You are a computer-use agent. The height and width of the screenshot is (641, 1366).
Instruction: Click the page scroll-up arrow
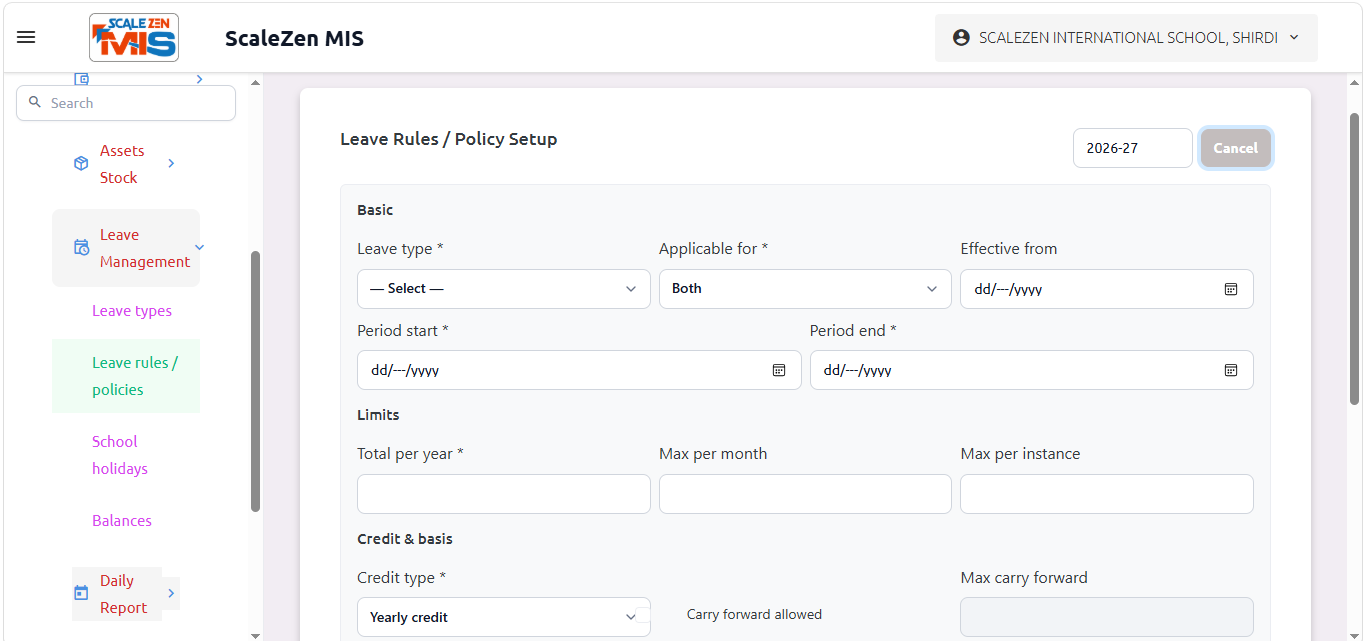[x=1354, y=82]
